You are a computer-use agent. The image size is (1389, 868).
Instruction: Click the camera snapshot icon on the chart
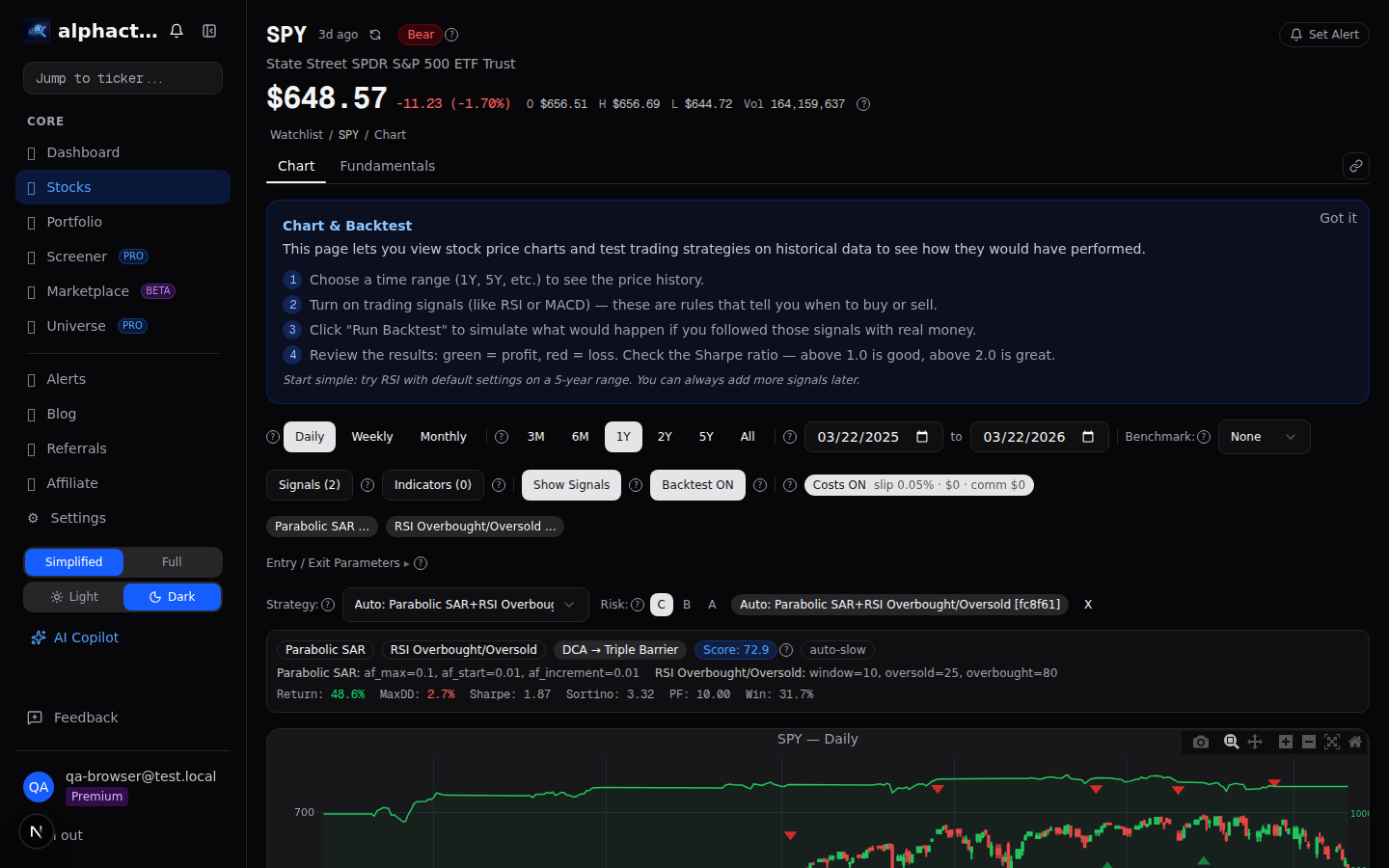click(x=1201, y=742)
